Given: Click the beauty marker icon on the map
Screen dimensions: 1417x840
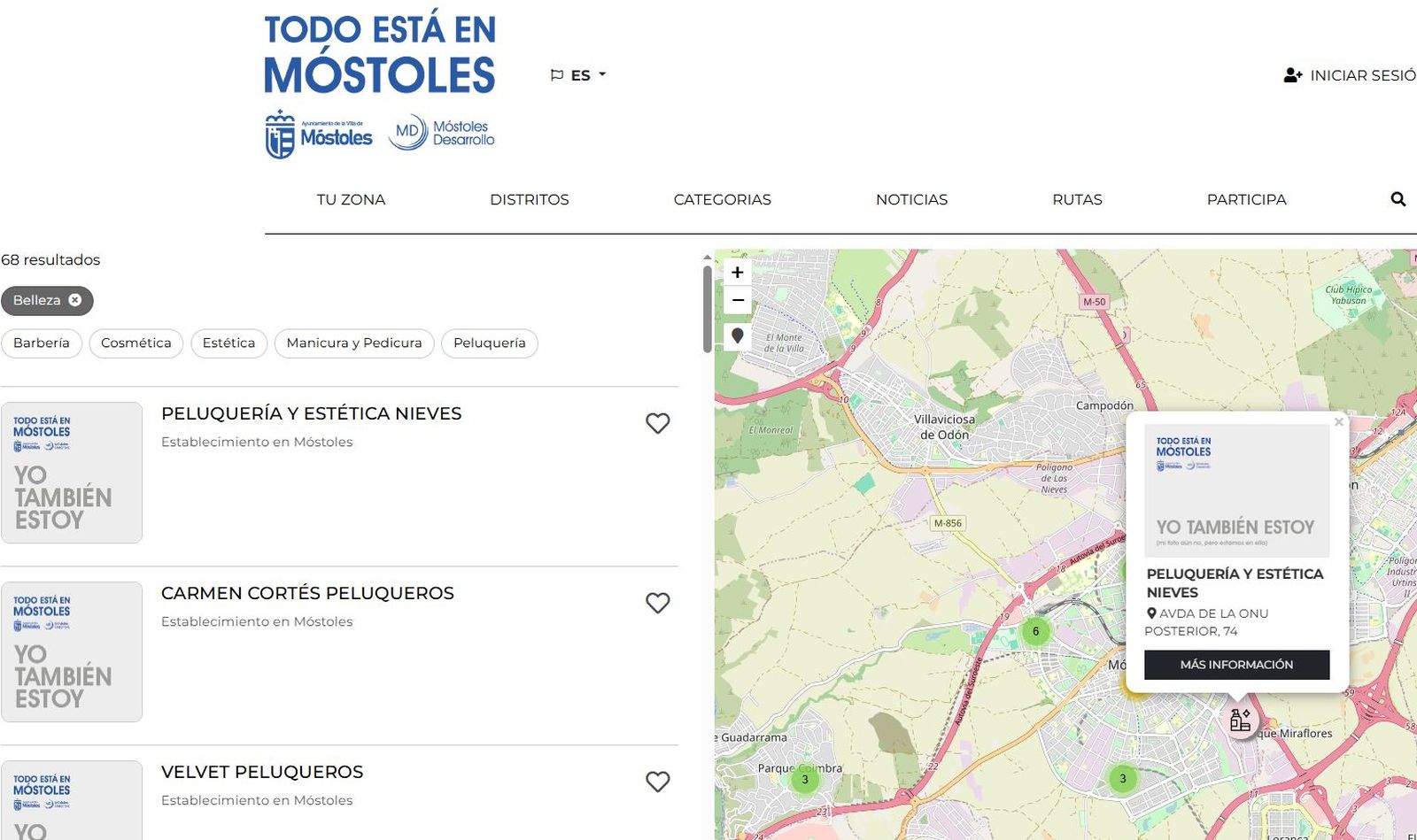Looking at the screenshot, I should (1240, 719).
